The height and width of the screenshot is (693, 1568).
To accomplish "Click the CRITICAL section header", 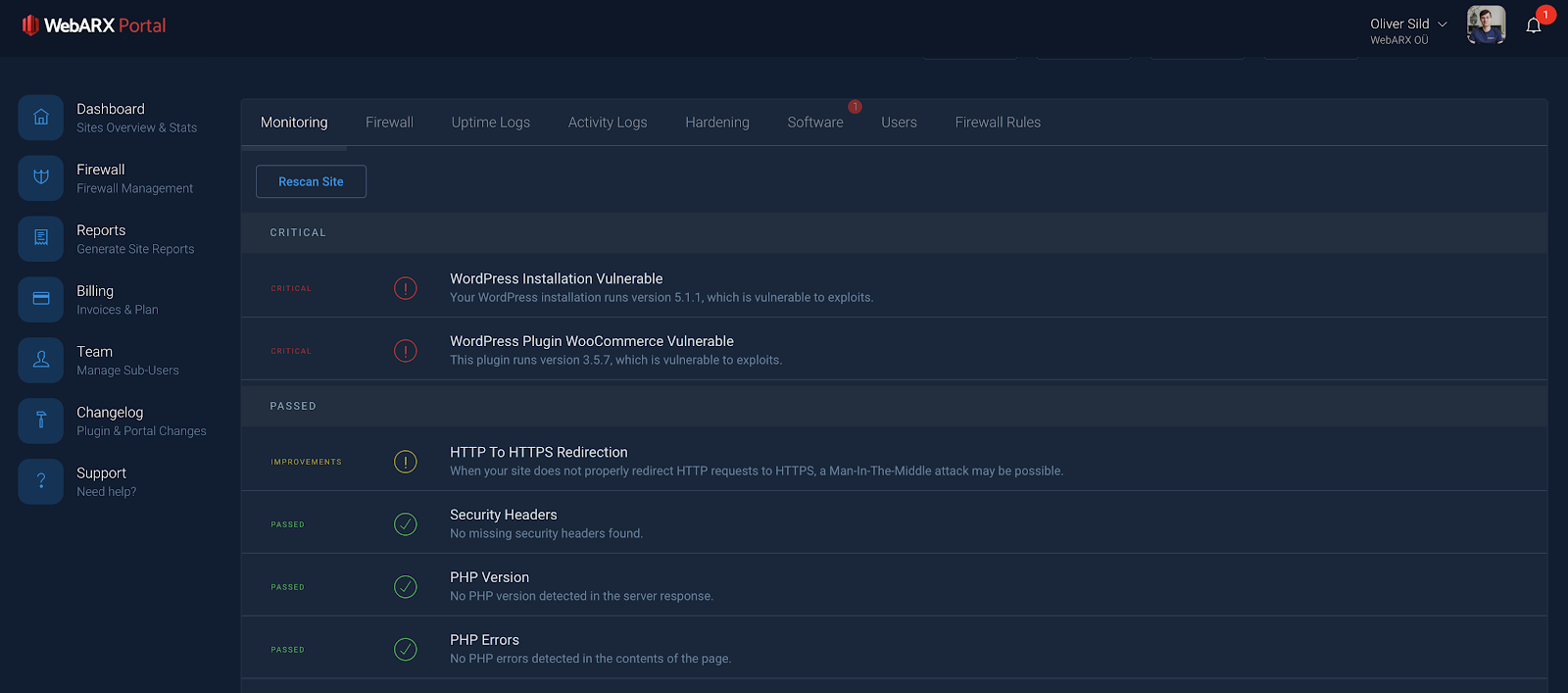I will pyautogui.click(x=894, y=232).
